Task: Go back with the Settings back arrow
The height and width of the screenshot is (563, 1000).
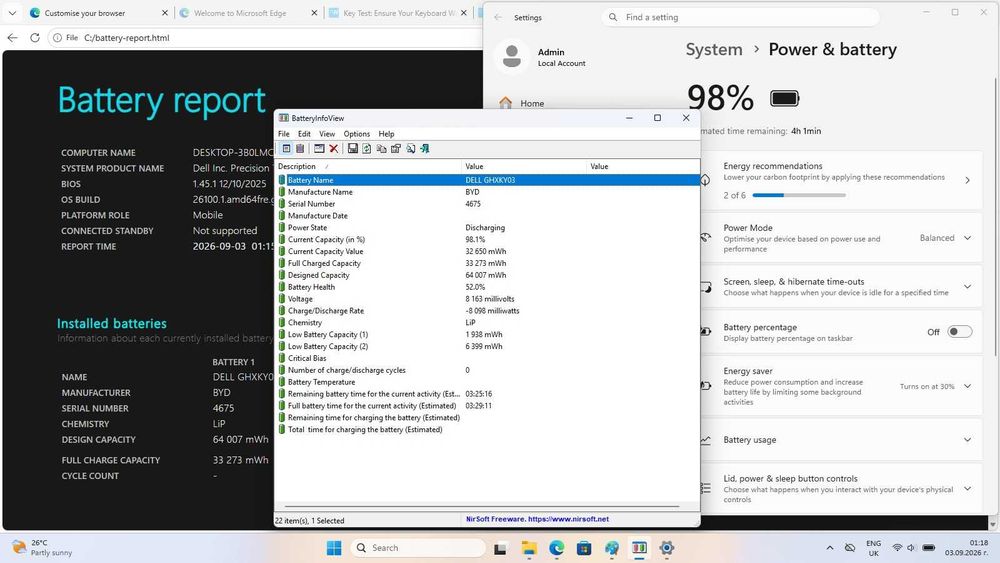Action: point(498,17)
